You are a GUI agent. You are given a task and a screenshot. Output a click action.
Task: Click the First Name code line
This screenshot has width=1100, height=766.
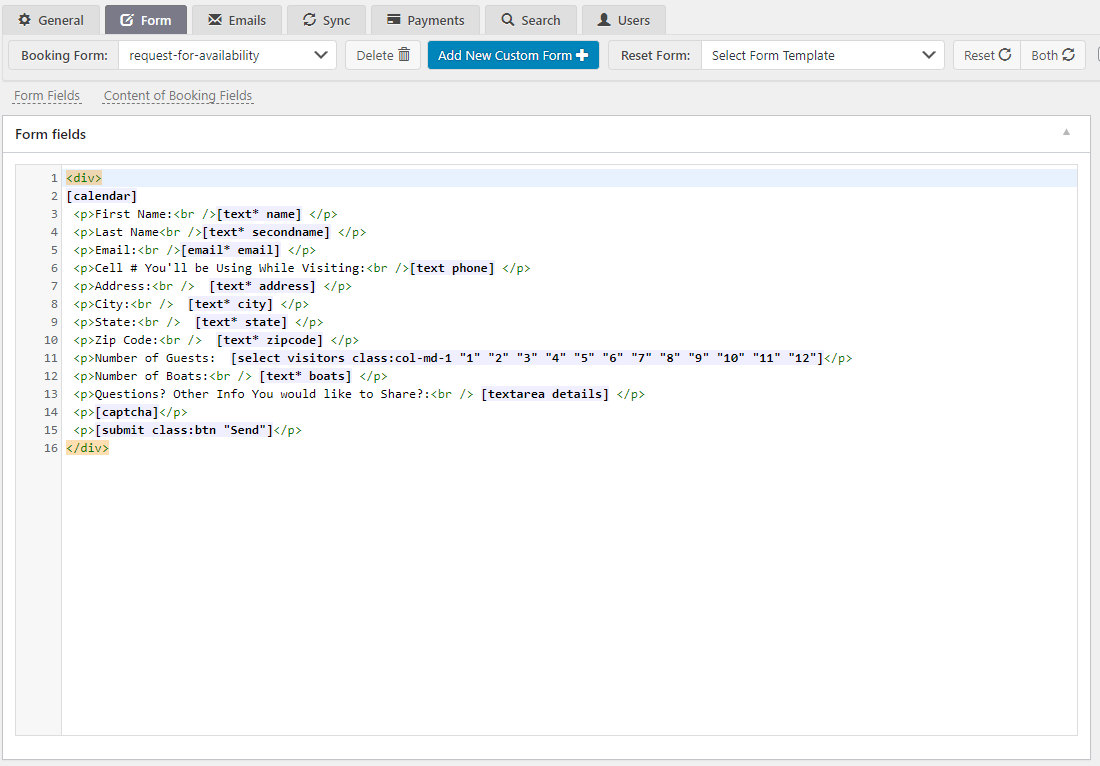pyautogui.click(x=205, y=214)
